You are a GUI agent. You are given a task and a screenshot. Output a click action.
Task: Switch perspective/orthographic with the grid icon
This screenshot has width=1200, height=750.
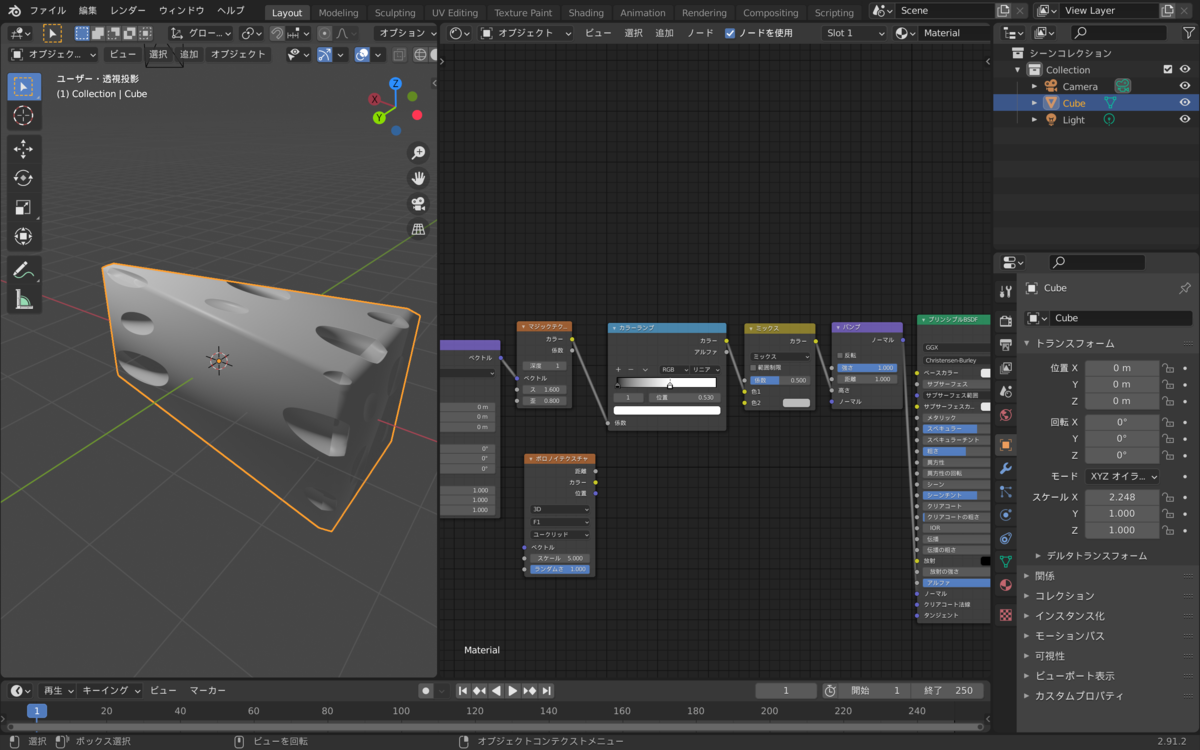click(419, 229)
